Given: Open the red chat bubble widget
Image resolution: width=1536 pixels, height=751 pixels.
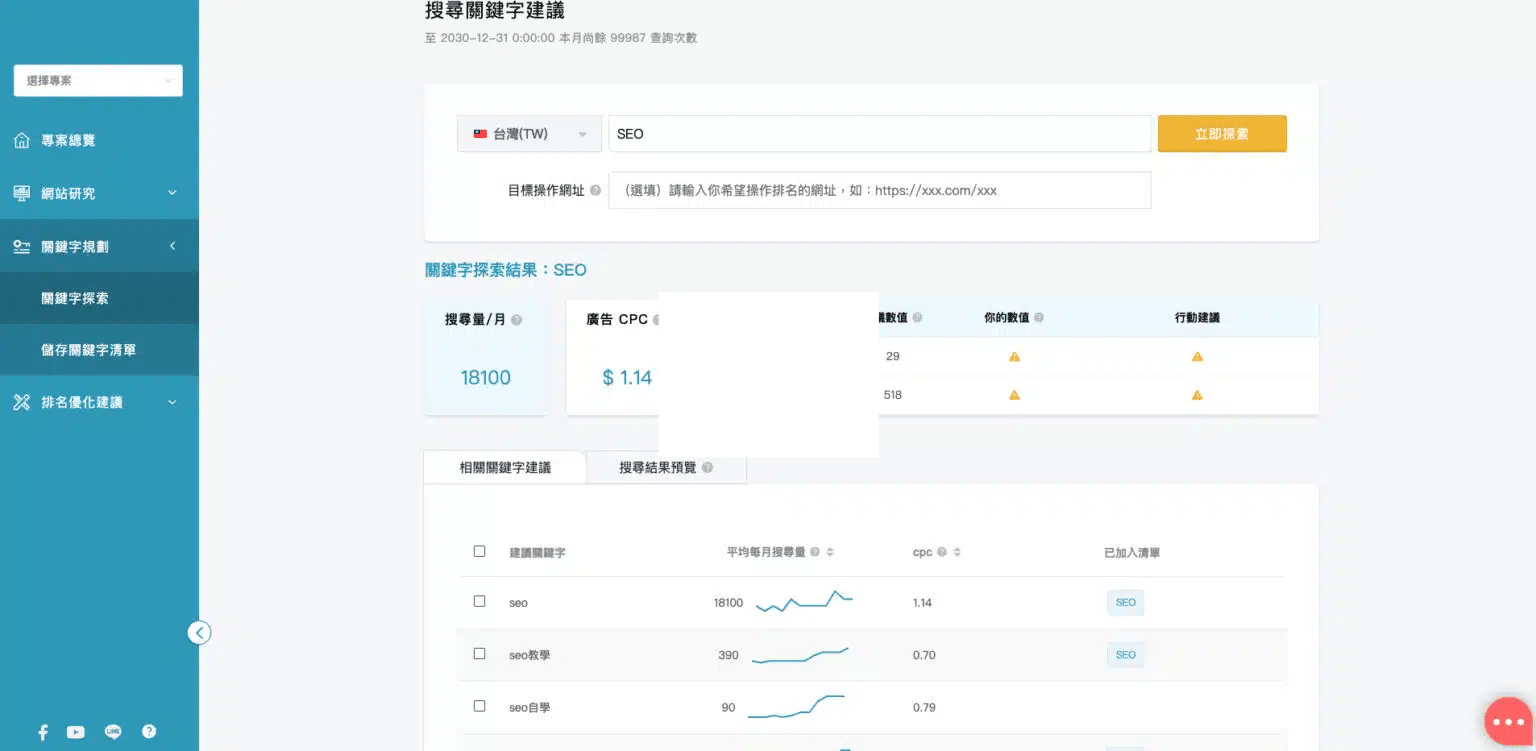Looking at the screenshot, I should click(1508, 721).
